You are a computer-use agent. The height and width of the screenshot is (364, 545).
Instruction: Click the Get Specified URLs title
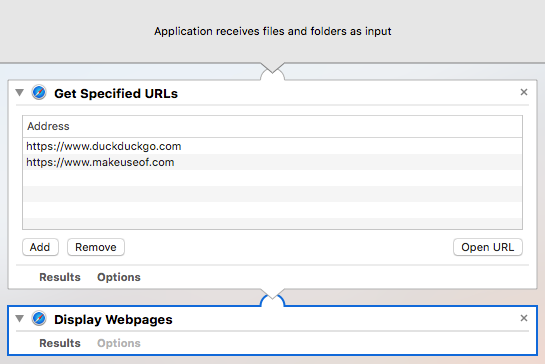click(116, 94)
